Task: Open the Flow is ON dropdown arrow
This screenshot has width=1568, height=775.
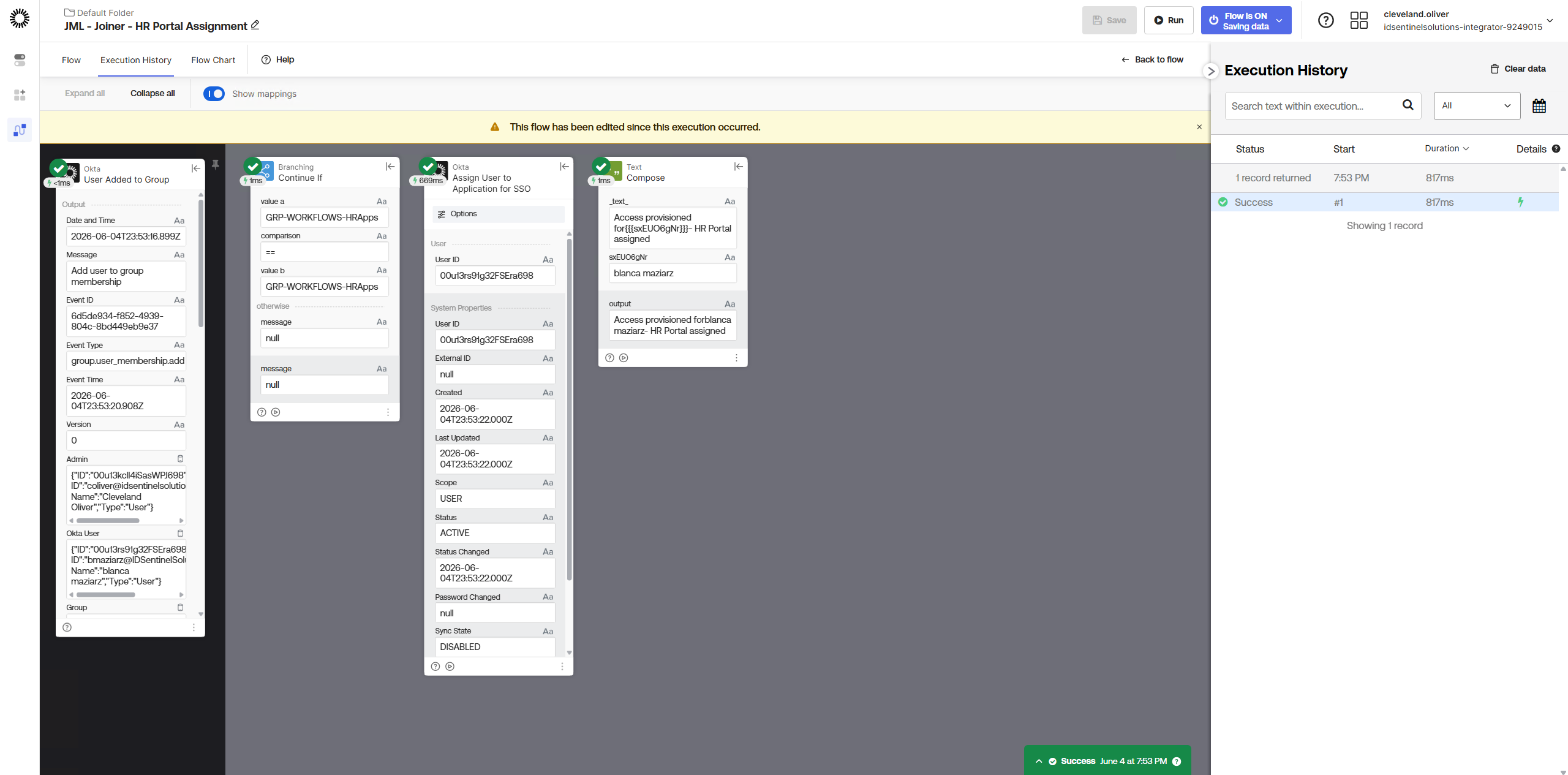Action: [x=1280, y=20]
